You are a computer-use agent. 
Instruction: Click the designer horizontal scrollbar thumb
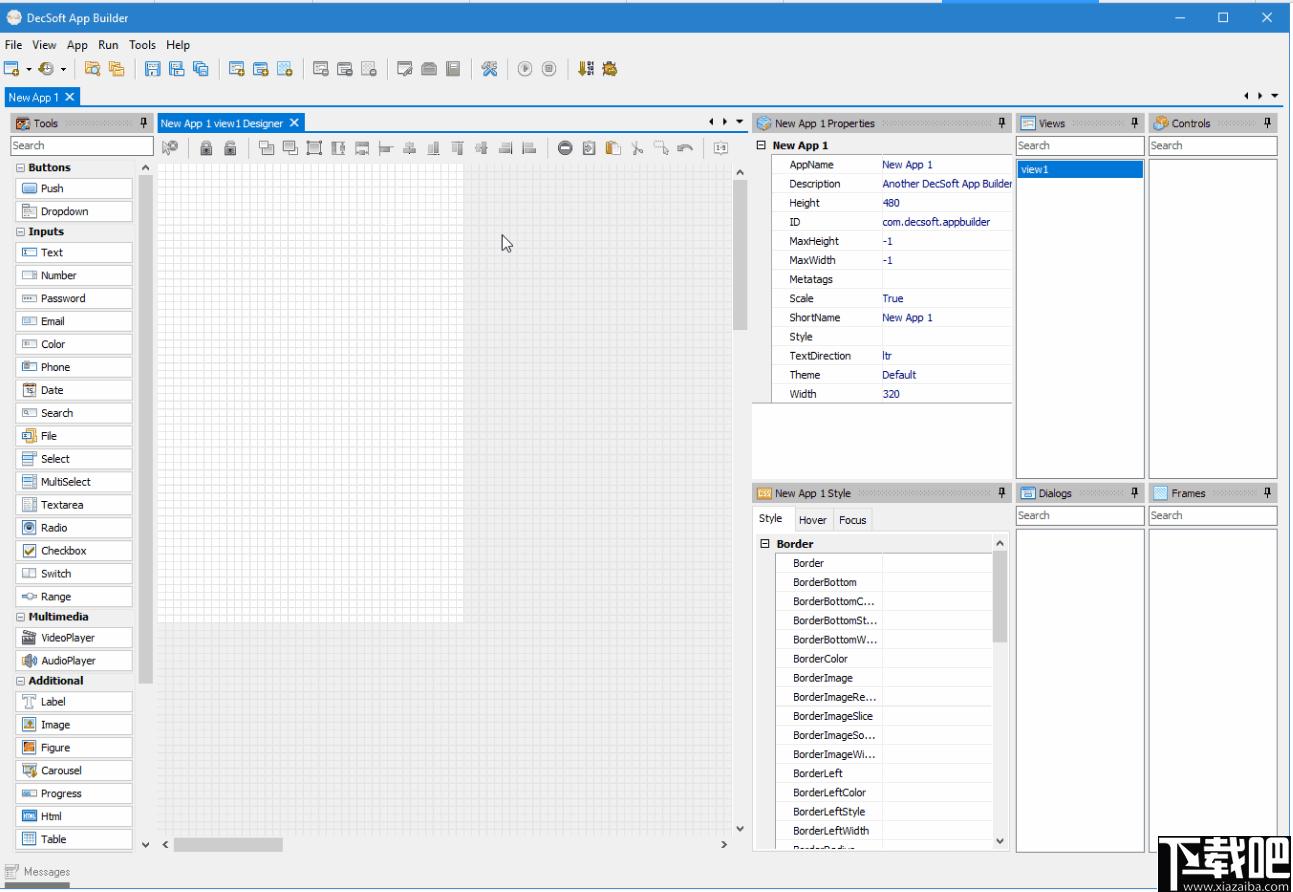coord(228,845)
